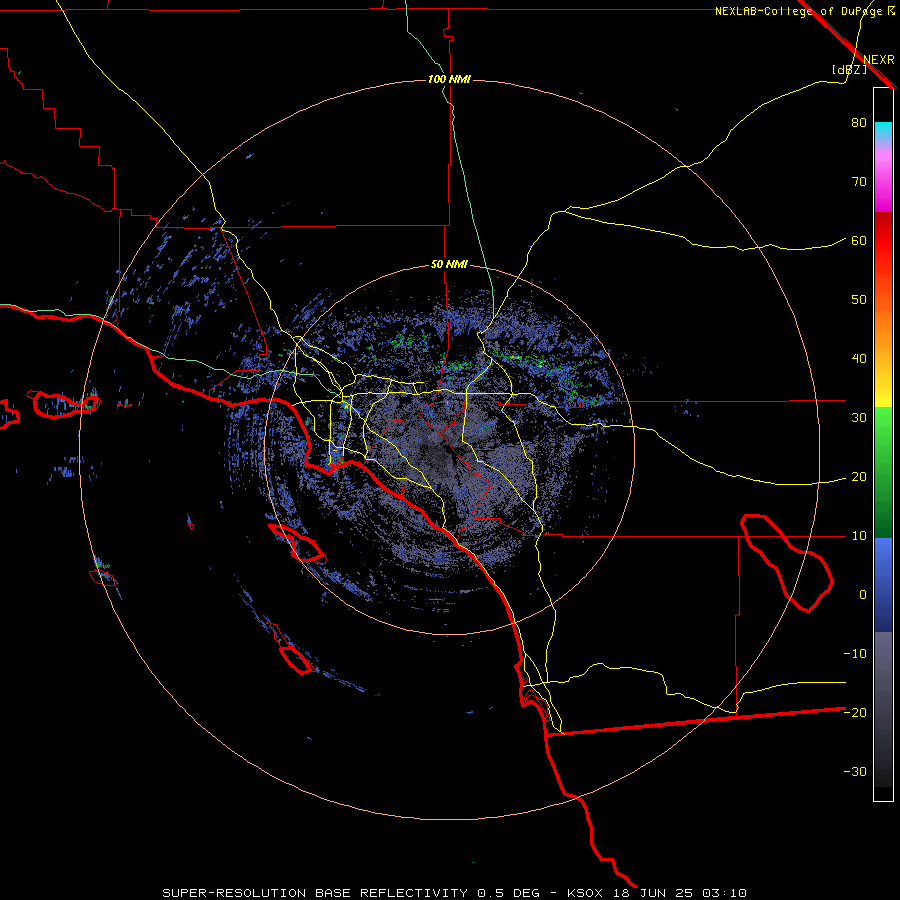Click the 60 value on the dBZ scale
This screenshot has height=900, width=900.
tap(859, 240)
